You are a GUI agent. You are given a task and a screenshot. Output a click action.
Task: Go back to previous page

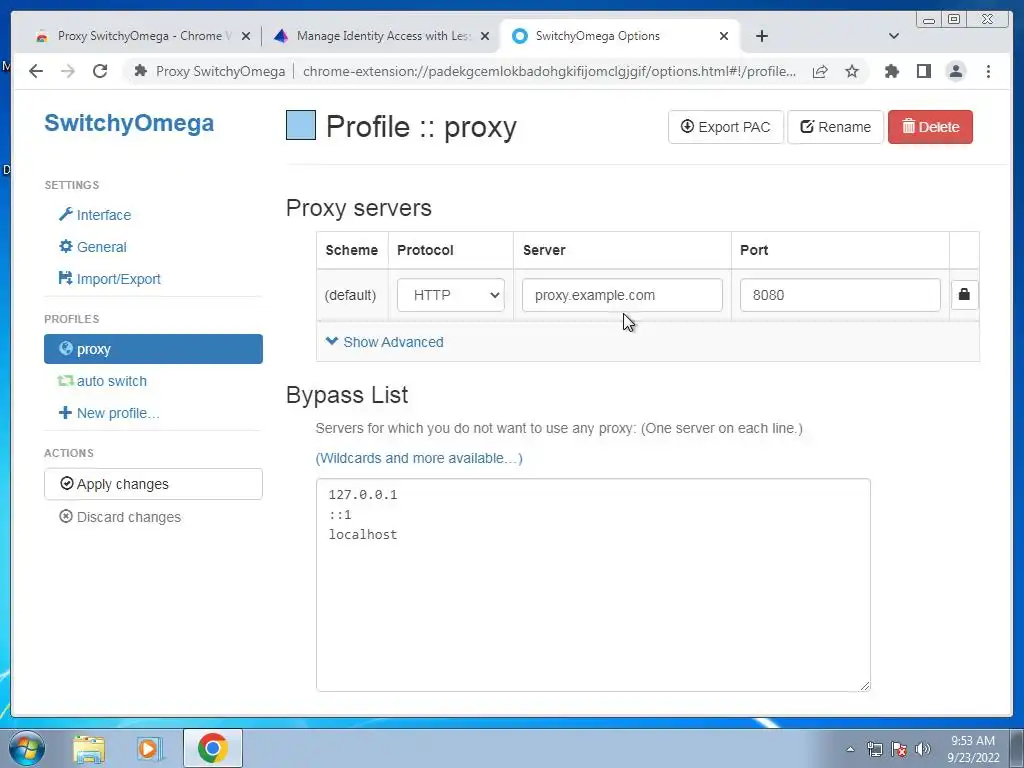(36, 71)
